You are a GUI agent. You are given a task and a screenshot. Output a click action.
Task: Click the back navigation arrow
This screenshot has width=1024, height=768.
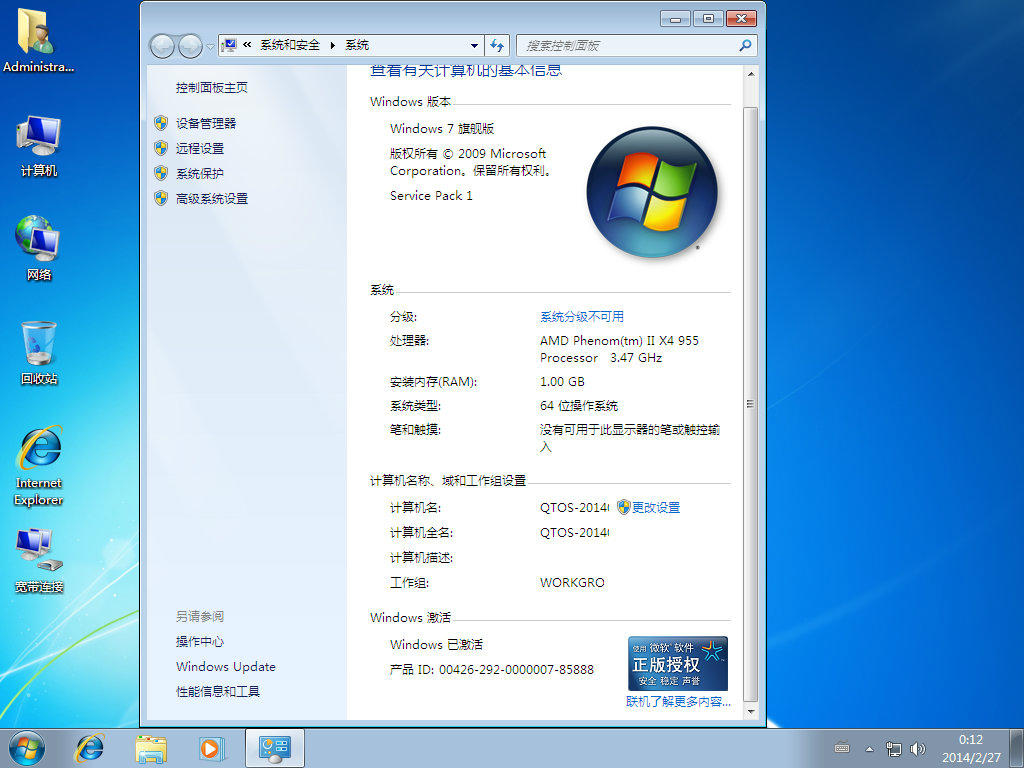(x=162, y=46)
